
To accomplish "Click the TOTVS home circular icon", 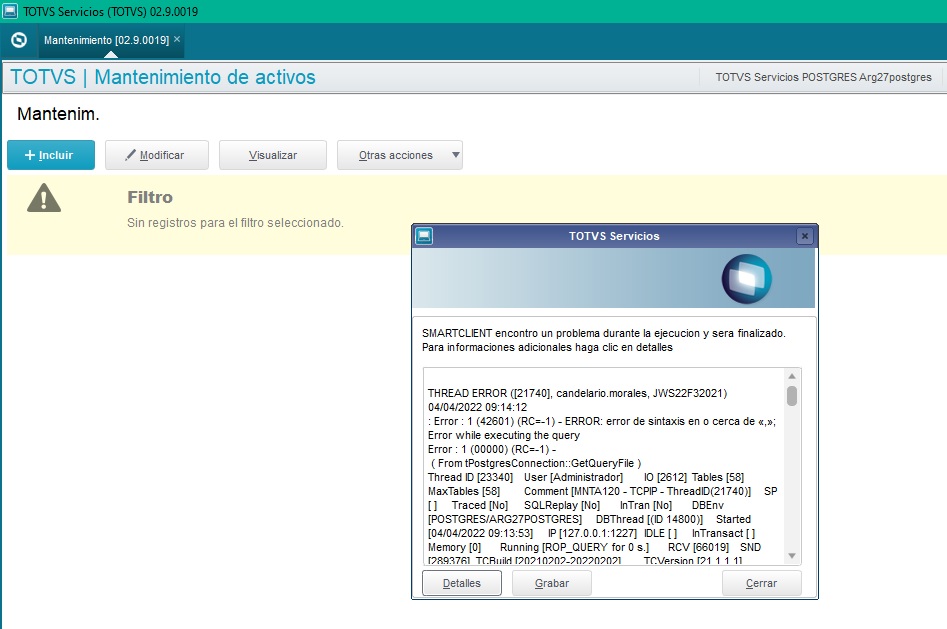I will (x=19, y=40).
